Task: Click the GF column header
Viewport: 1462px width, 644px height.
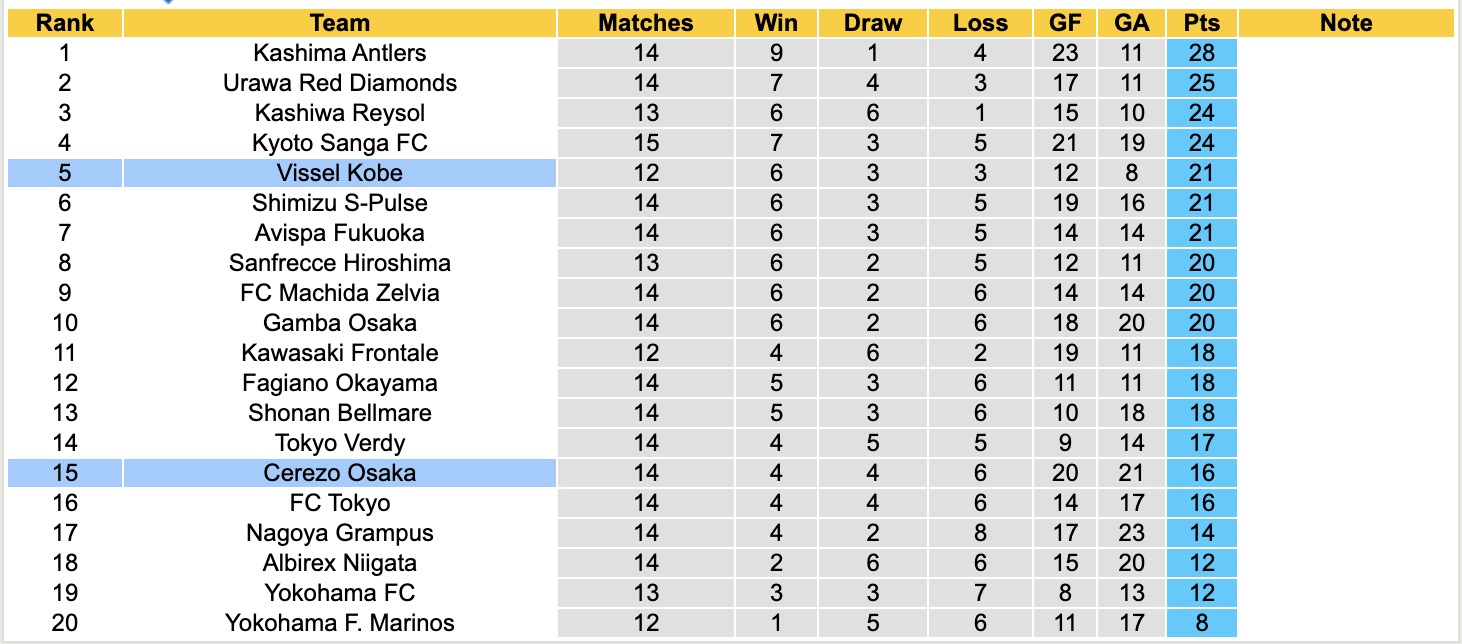Action: [1065, 23]
